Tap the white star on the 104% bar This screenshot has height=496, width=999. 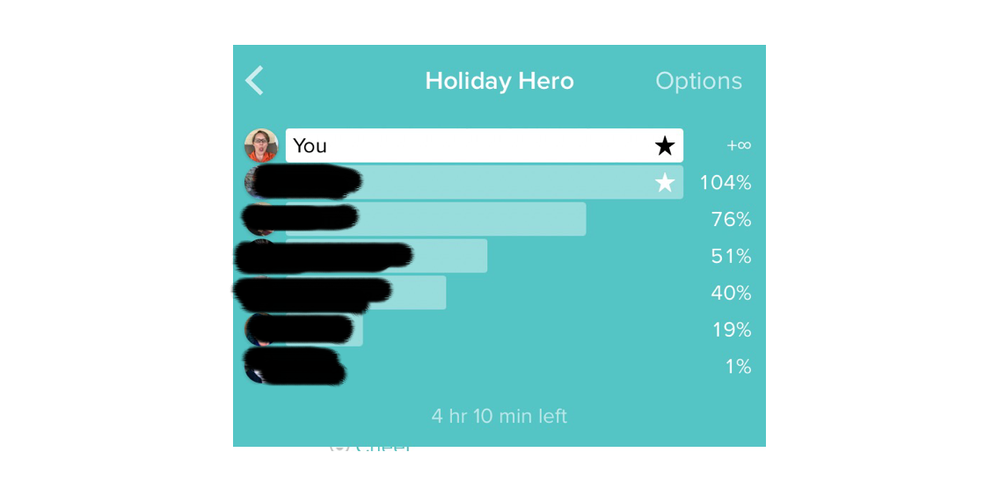click(665, 183)
